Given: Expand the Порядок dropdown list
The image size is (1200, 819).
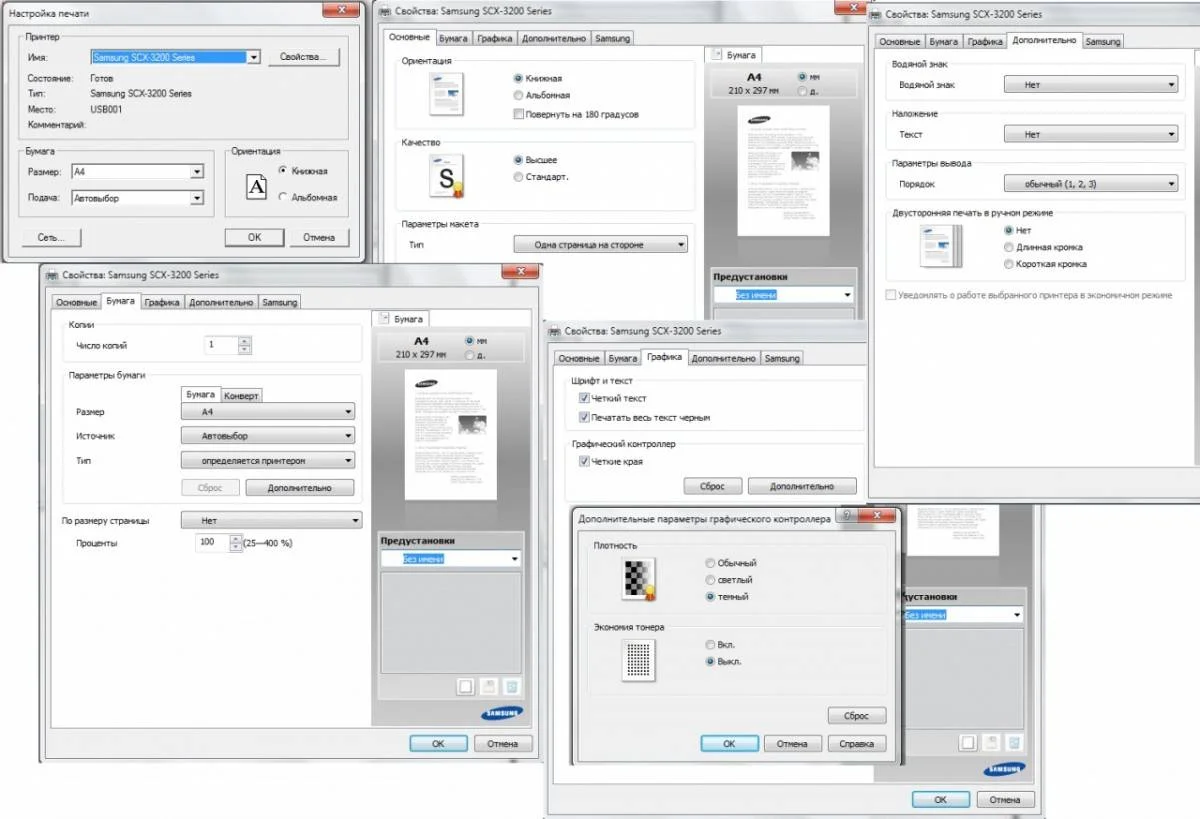Looking at the screenshot, I should point(1091,184).
